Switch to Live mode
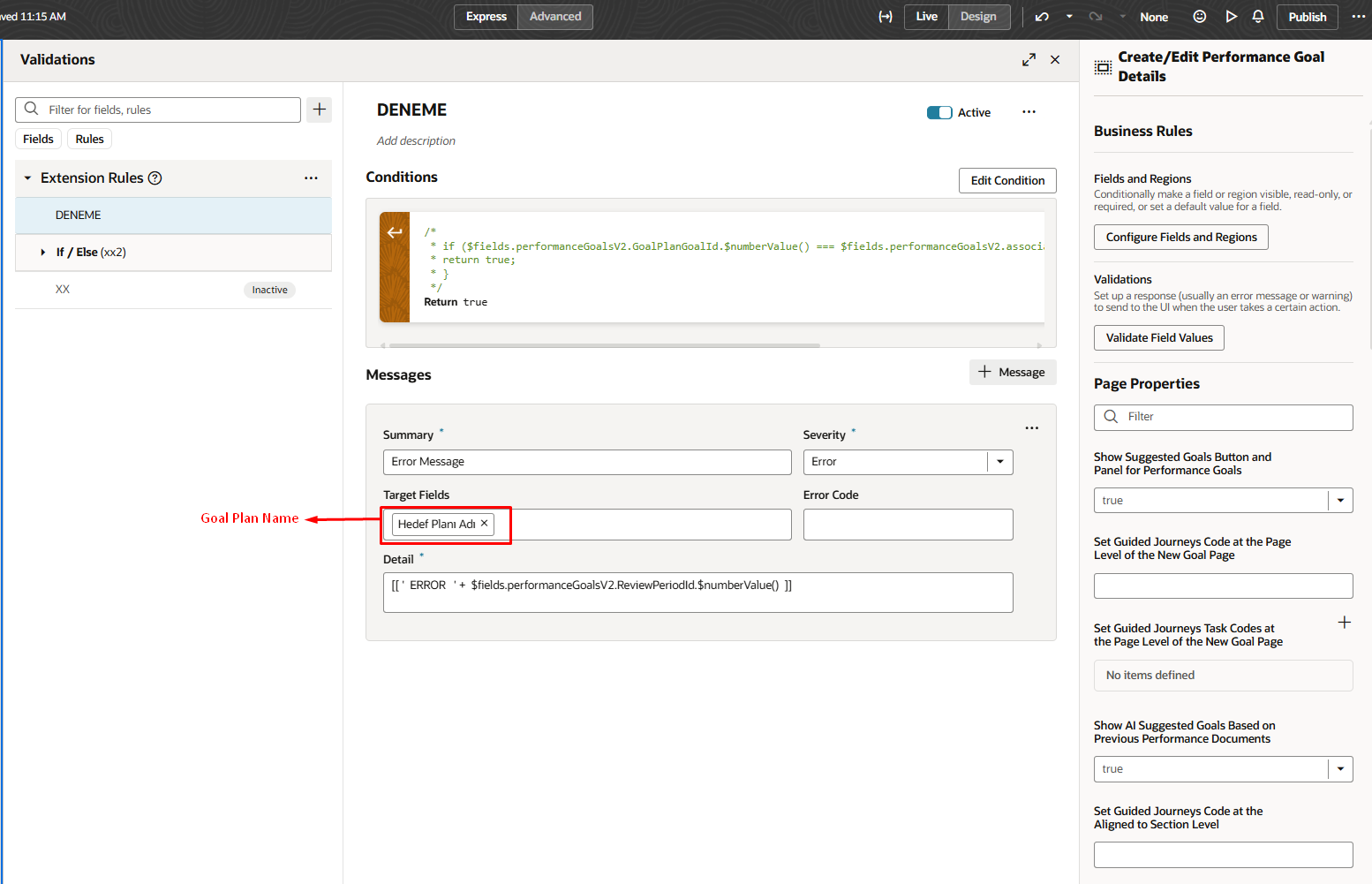The height and width of the screenshot is (884, 1372). pyautogui.click(x=927, y=17)
